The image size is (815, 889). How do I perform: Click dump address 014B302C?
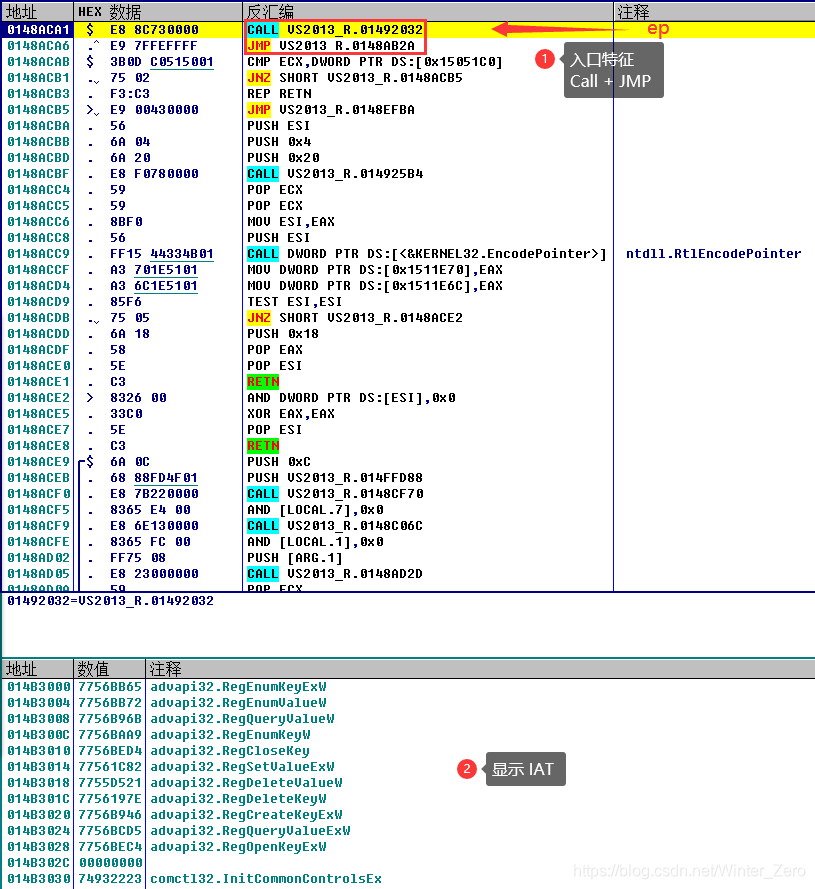point(39,863)
